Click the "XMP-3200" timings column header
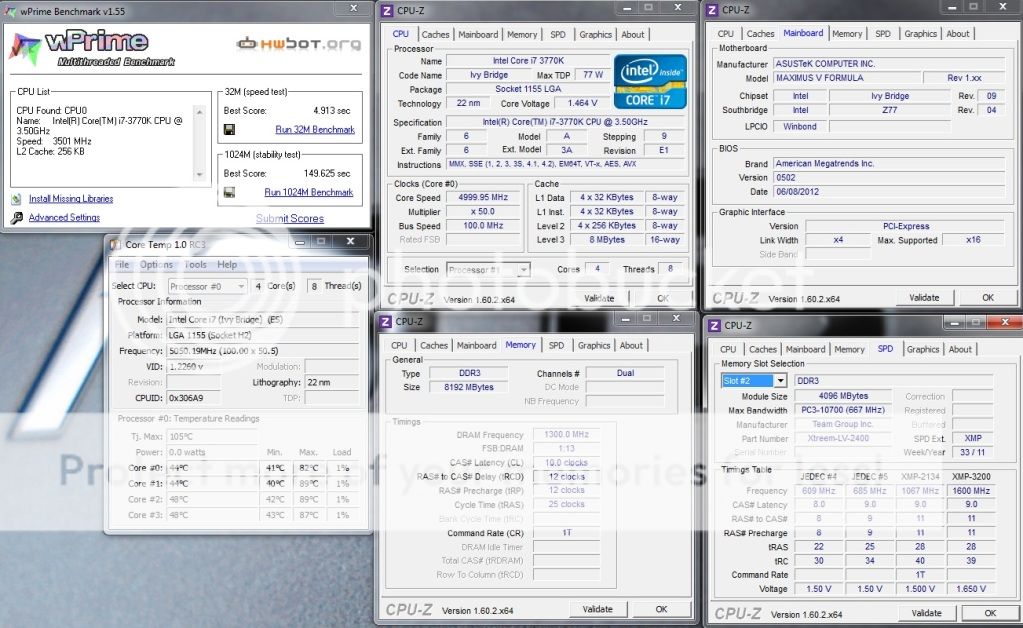1023x628 pixels. (971, 477)
